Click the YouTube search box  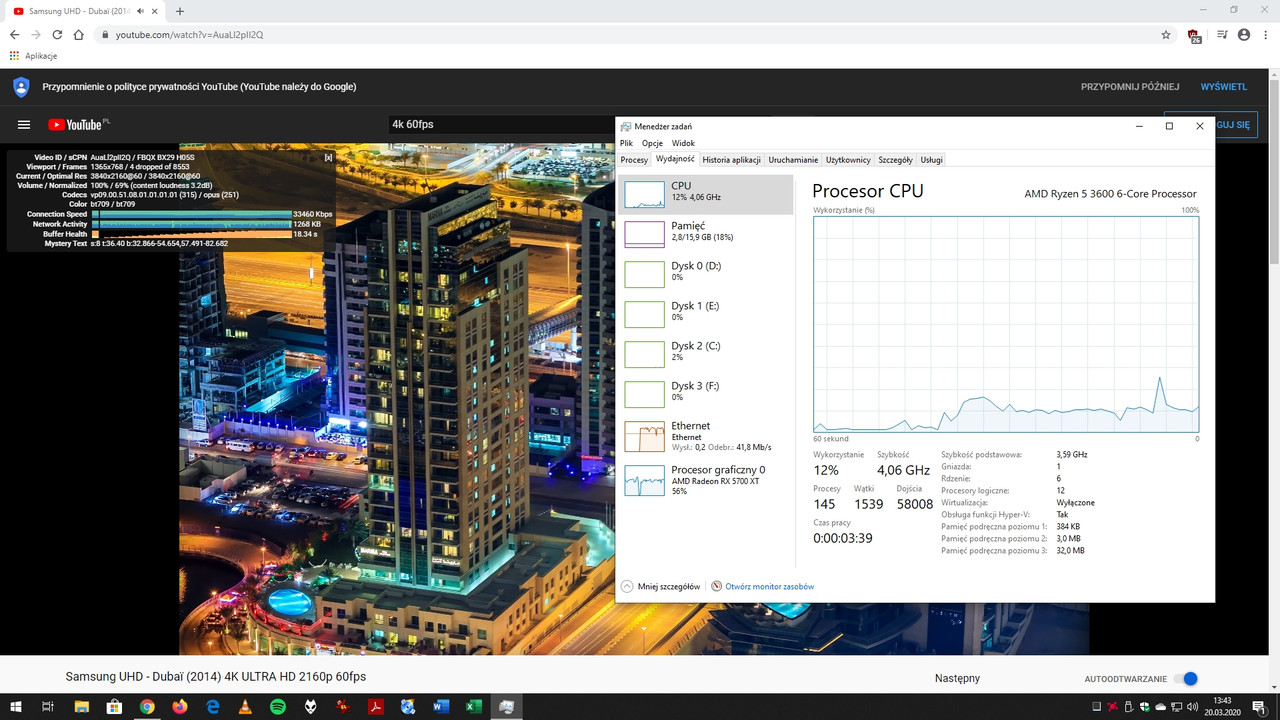(501, 125)
